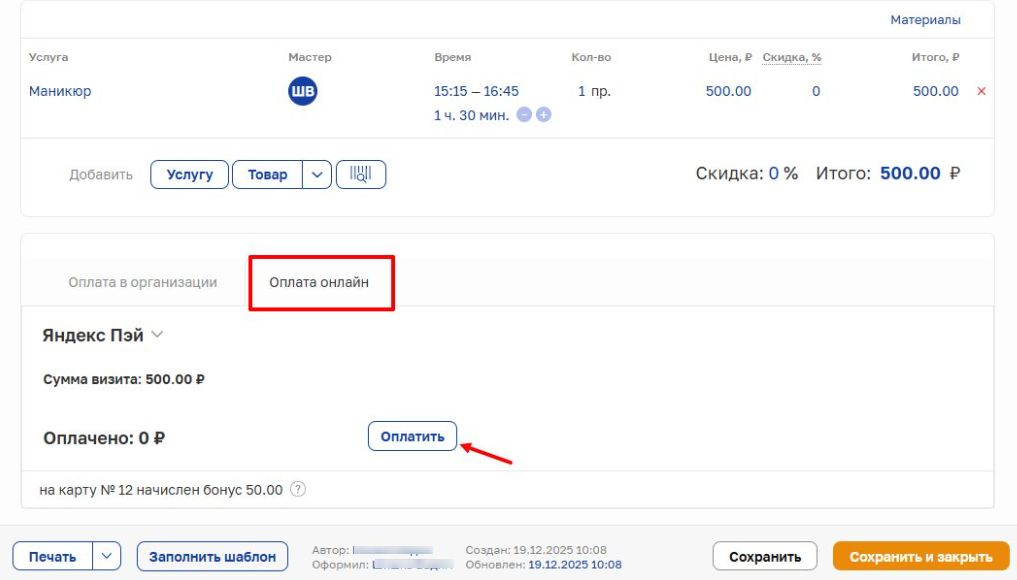
Task: Expand the Печать options arrow
Action: [x=108, y=557]
